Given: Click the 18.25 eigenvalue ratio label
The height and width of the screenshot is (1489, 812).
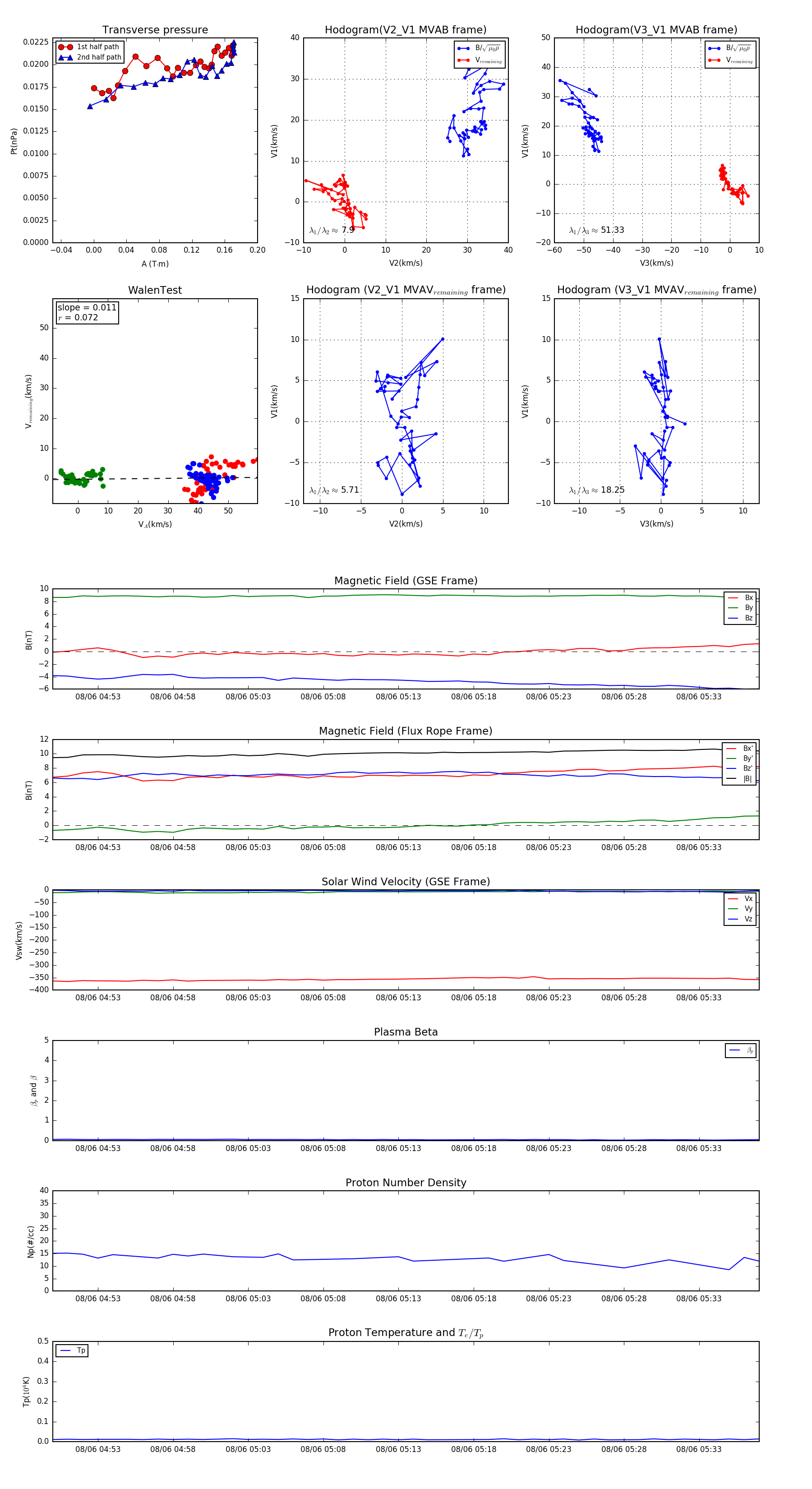Looking at the screenshot, I should pos(597,490).
